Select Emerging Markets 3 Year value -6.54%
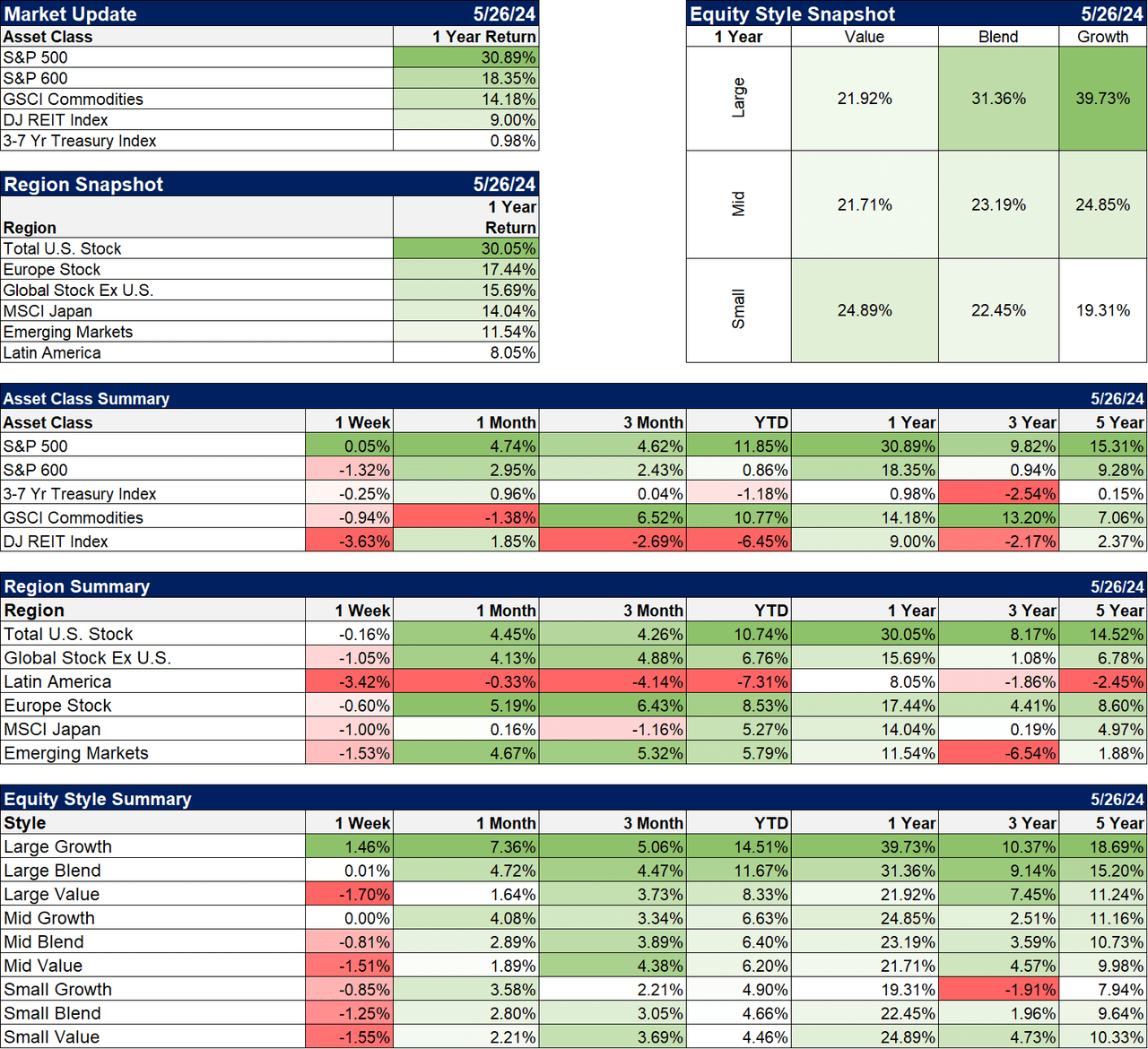This screenshot has height=1049, width=1148. 998,753
